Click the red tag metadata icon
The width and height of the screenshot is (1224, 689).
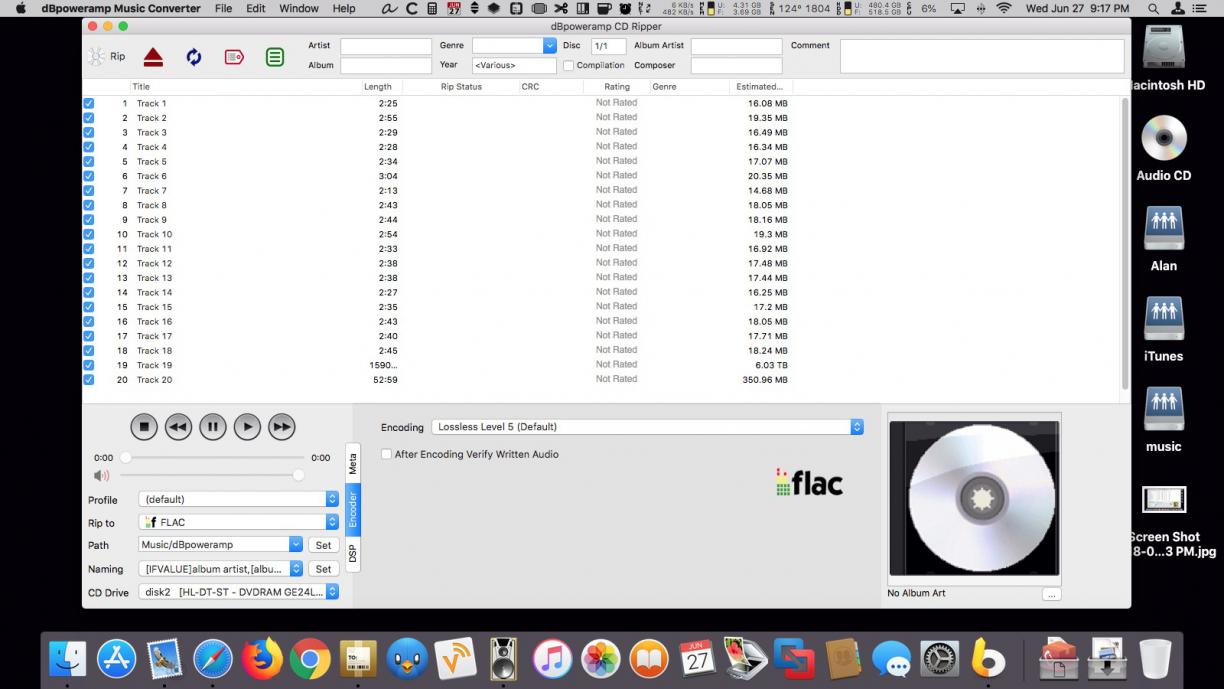point(234,57)
